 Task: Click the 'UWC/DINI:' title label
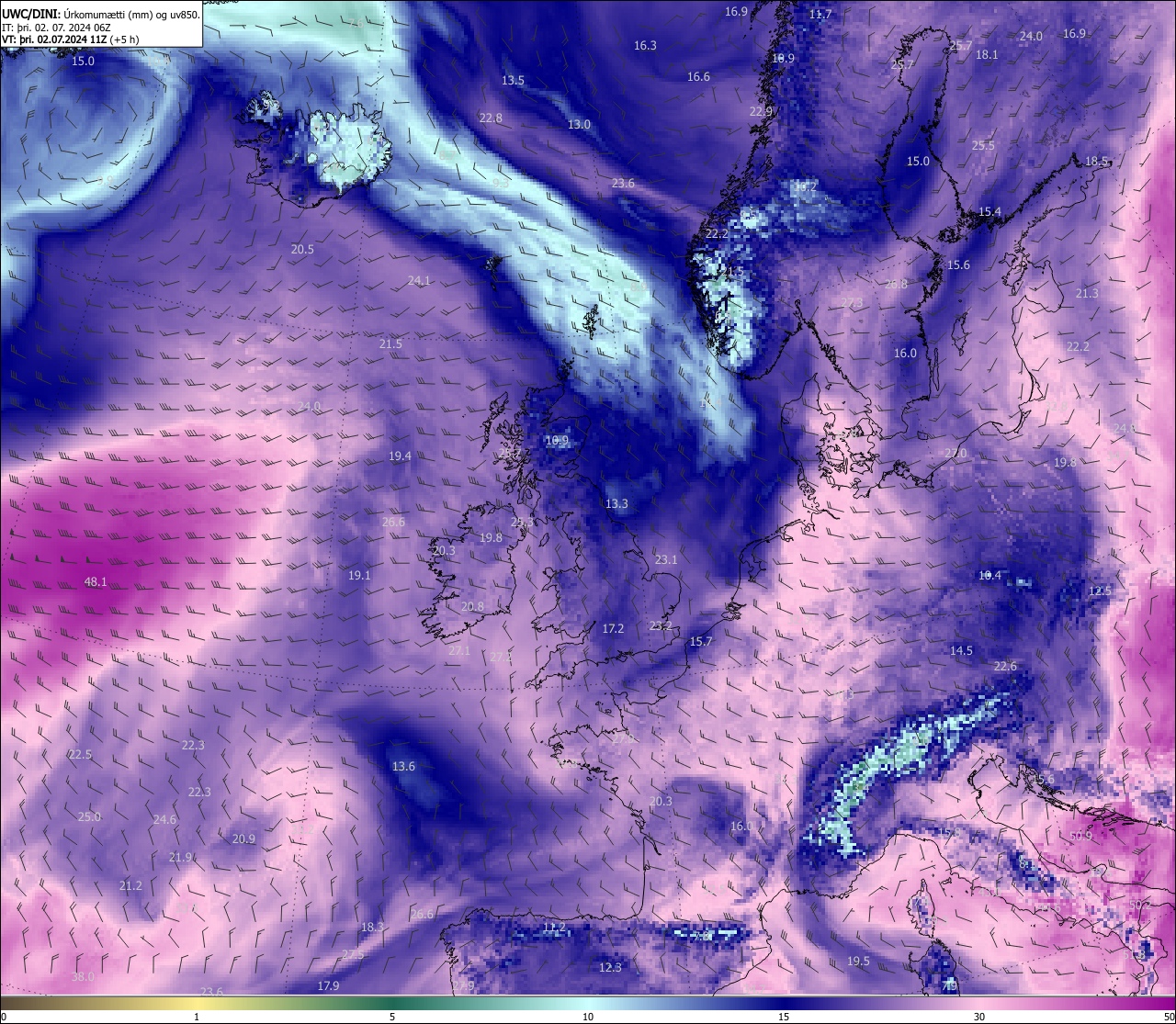[x=30, y=14]
